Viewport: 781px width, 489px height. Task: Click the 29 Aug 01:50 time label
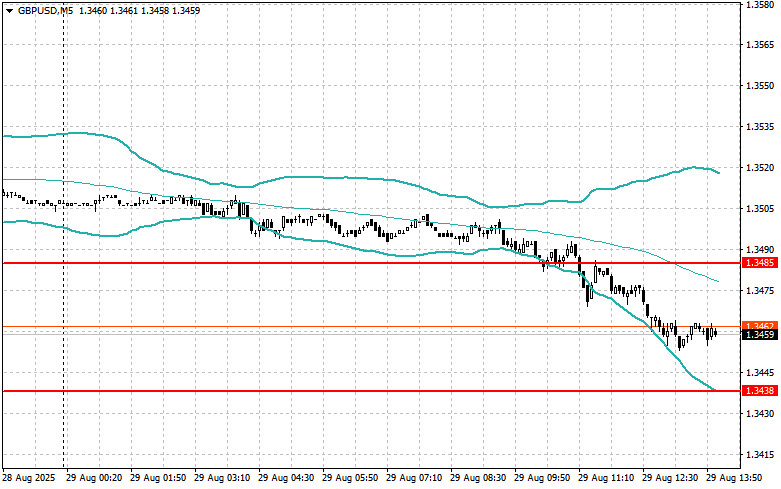[x=158, y=478]
